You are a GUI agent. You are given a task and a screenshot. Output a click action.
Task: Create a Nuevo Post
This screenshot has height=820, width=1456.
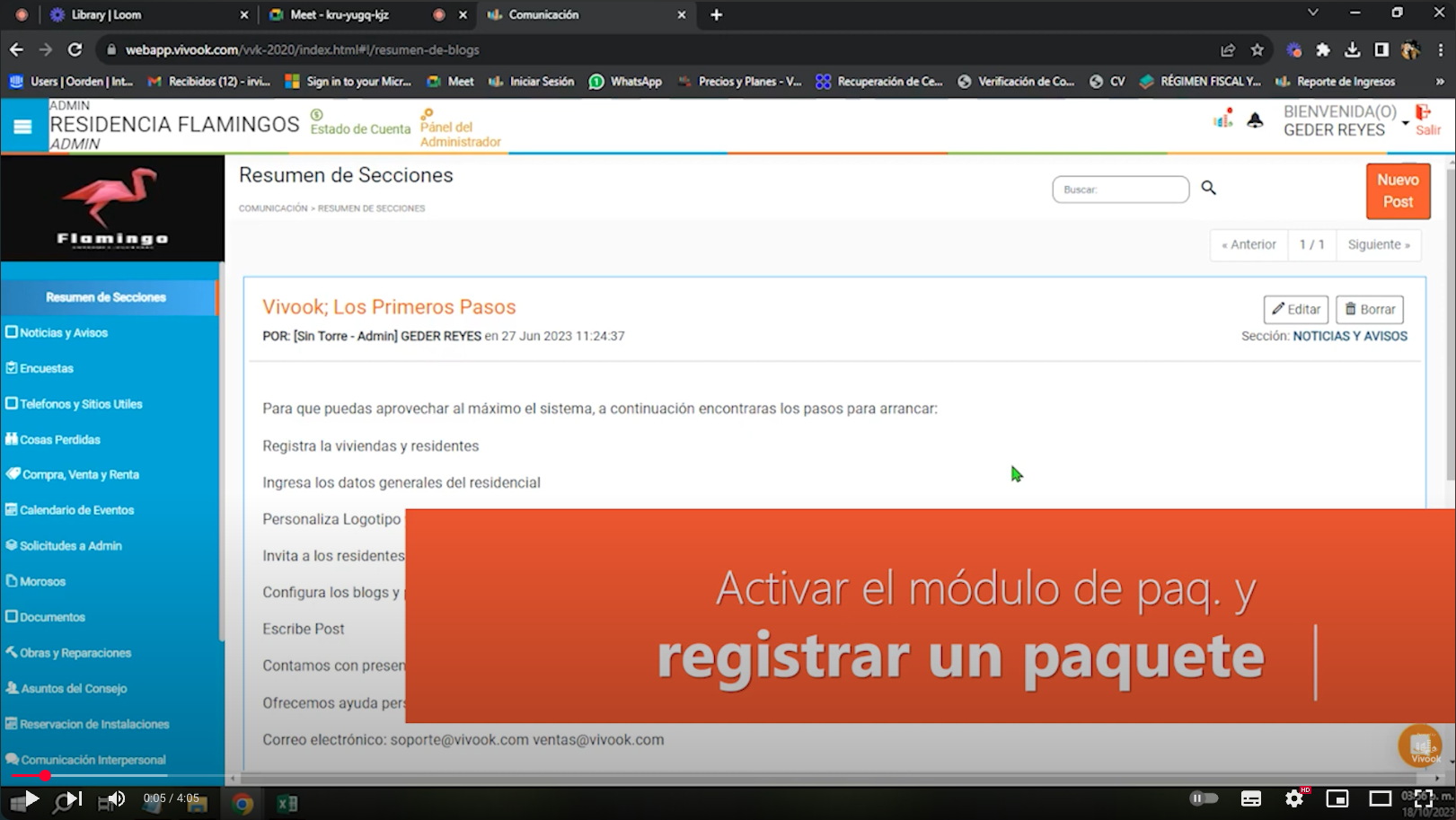coord(1398,191)
